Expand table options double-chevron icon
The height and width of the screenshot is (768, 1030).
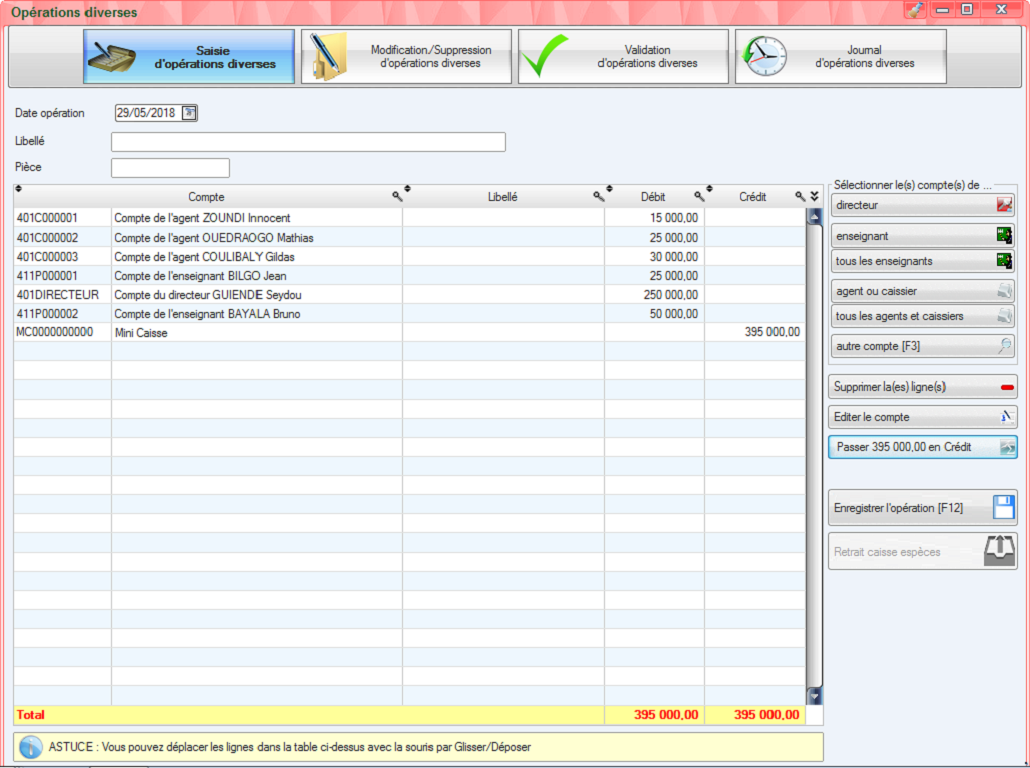(815, 196)
